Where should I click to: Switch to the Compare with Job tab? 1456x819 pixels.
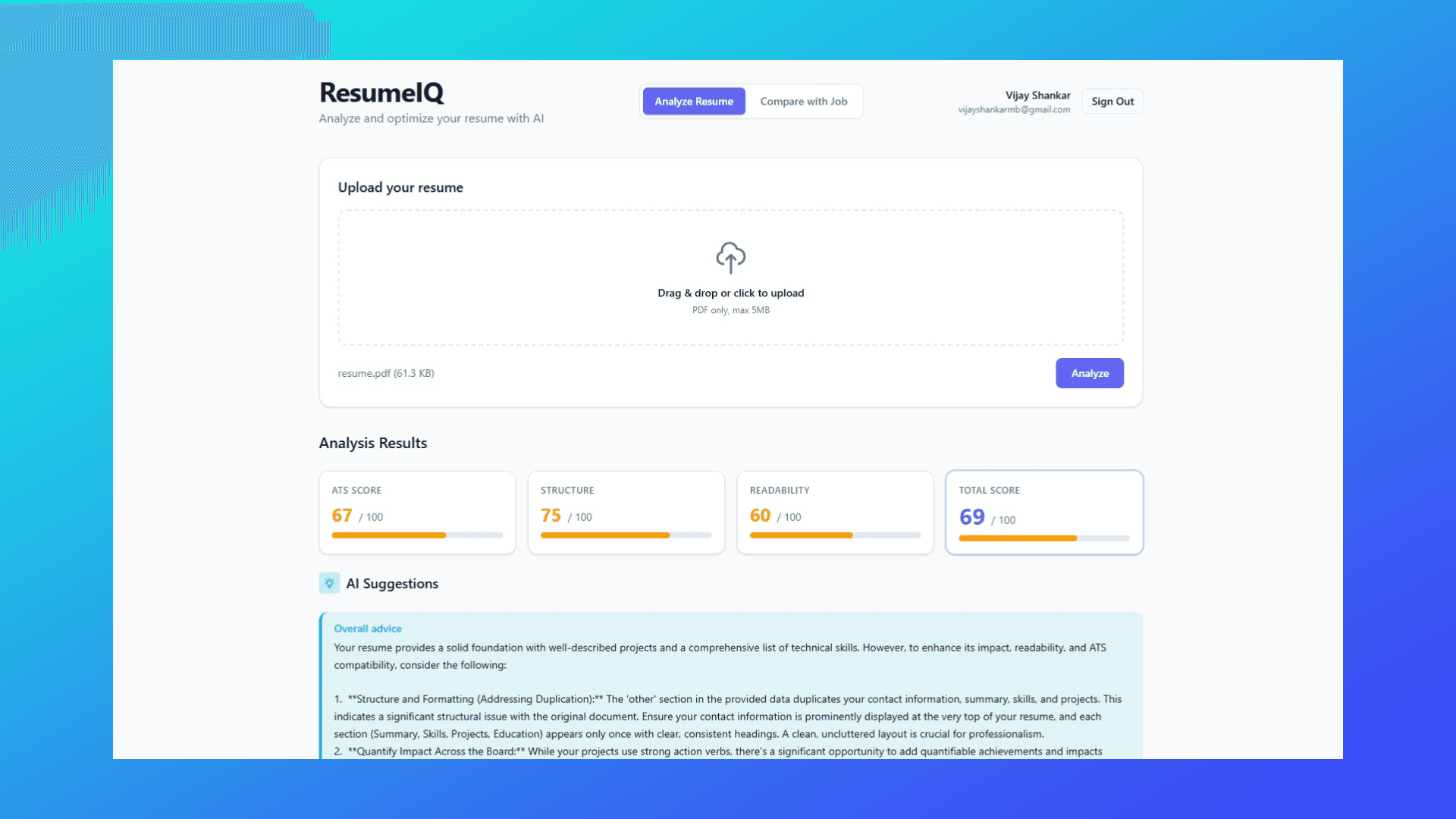(804, 101)
